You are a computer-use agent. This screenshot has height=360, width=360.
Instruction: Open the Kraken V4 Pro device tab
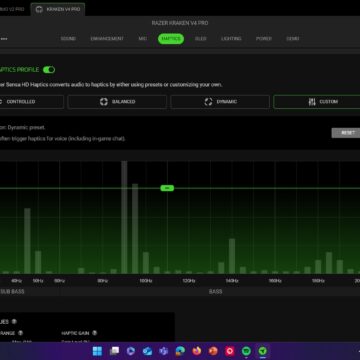pos(58,9)
